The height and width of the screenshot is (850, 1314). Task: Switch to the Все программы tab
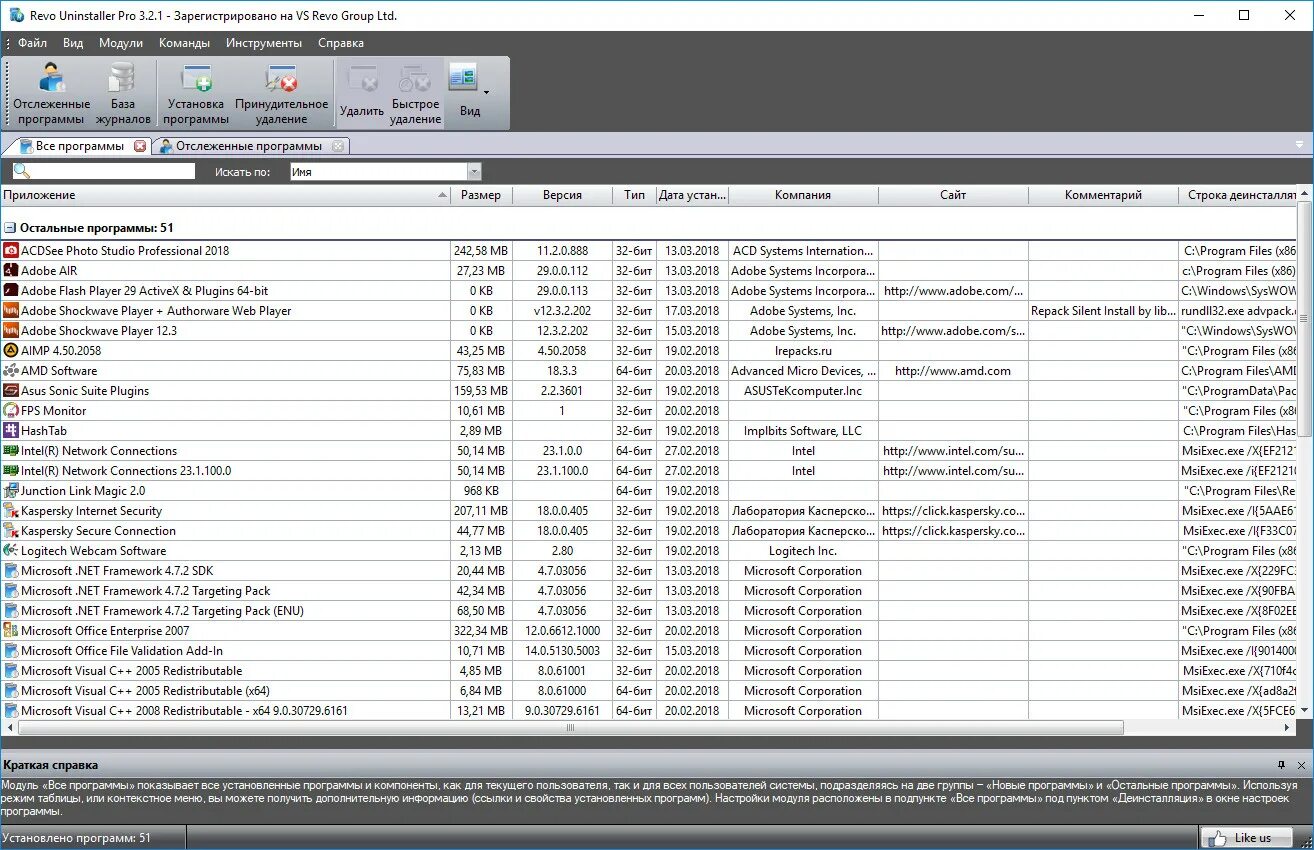[79, 146]
